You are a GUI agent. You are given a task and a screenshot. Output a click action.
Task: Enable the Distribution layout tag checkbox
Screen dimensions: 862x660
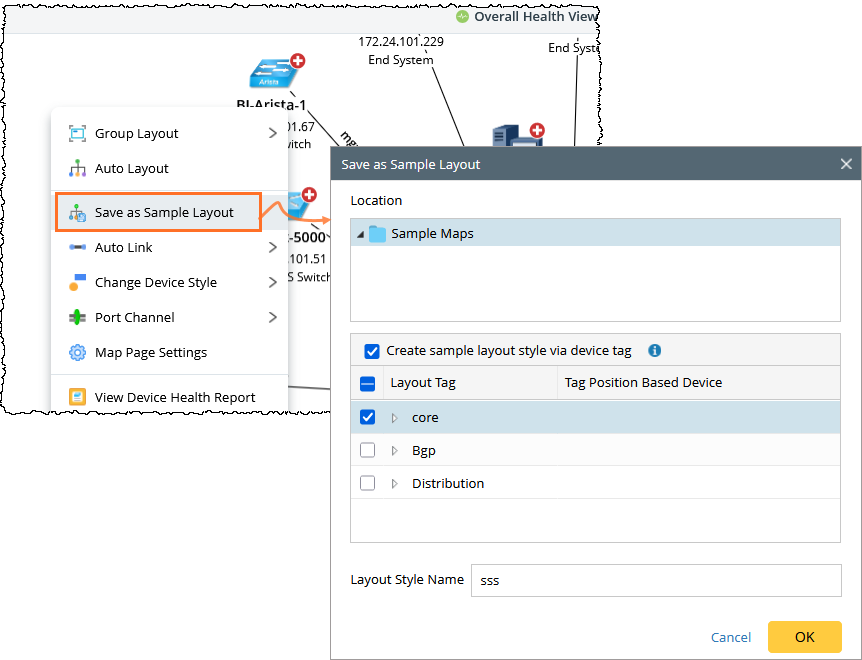367,483
